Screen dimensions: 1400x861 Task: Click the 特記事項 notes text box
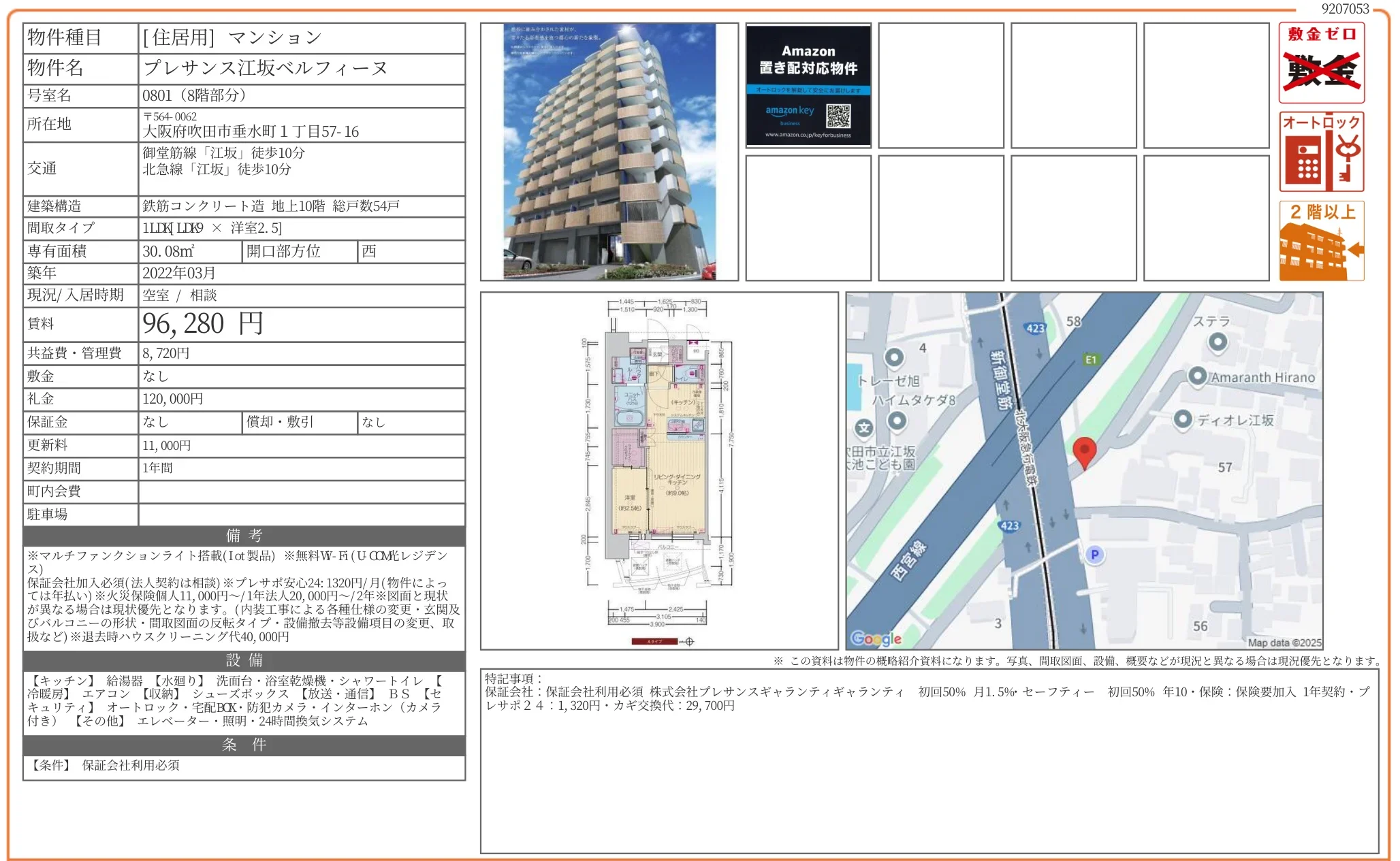point(929,760)
